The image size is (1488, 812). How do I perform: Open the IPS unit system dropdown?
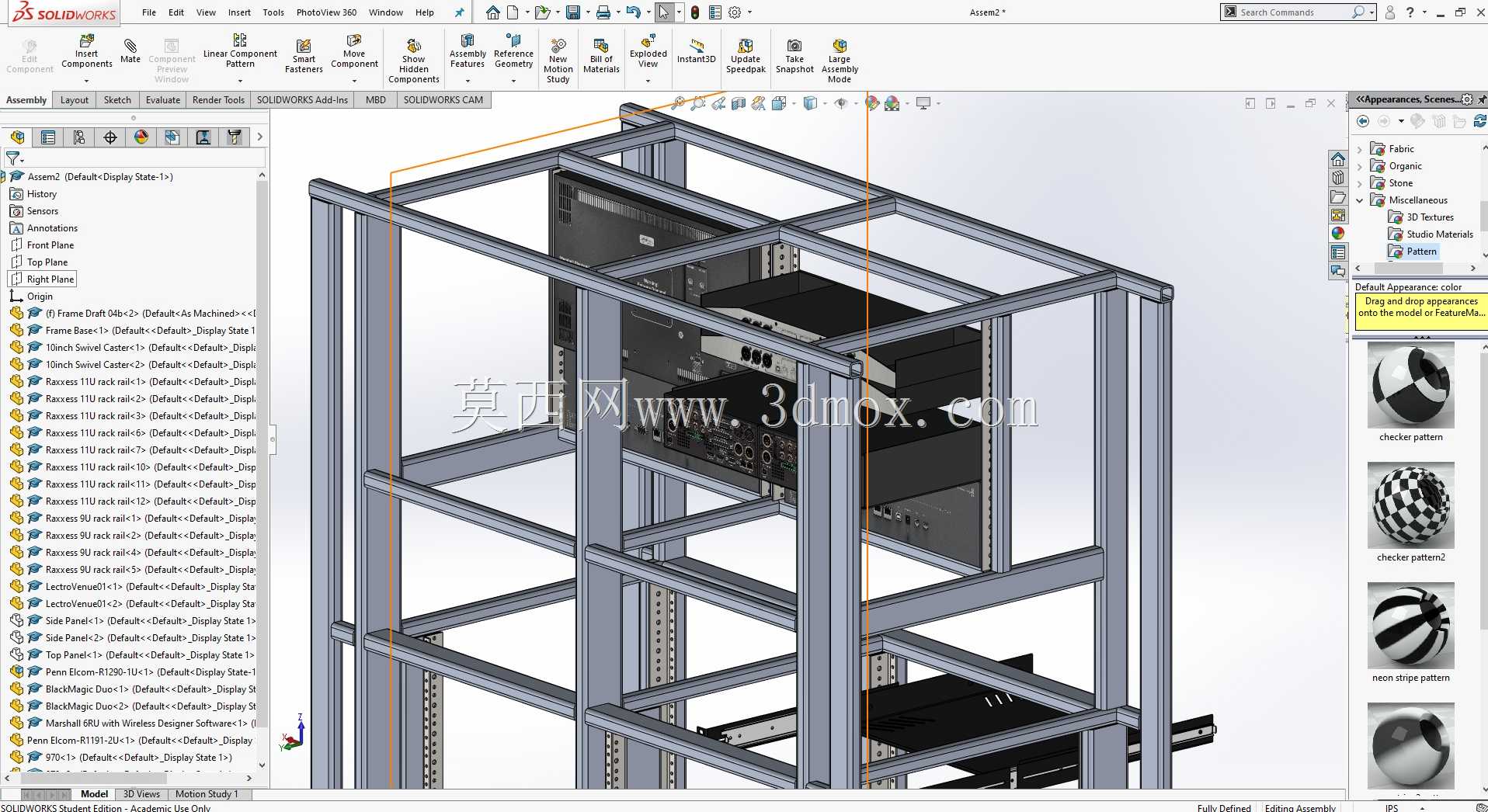(1423, 808)
